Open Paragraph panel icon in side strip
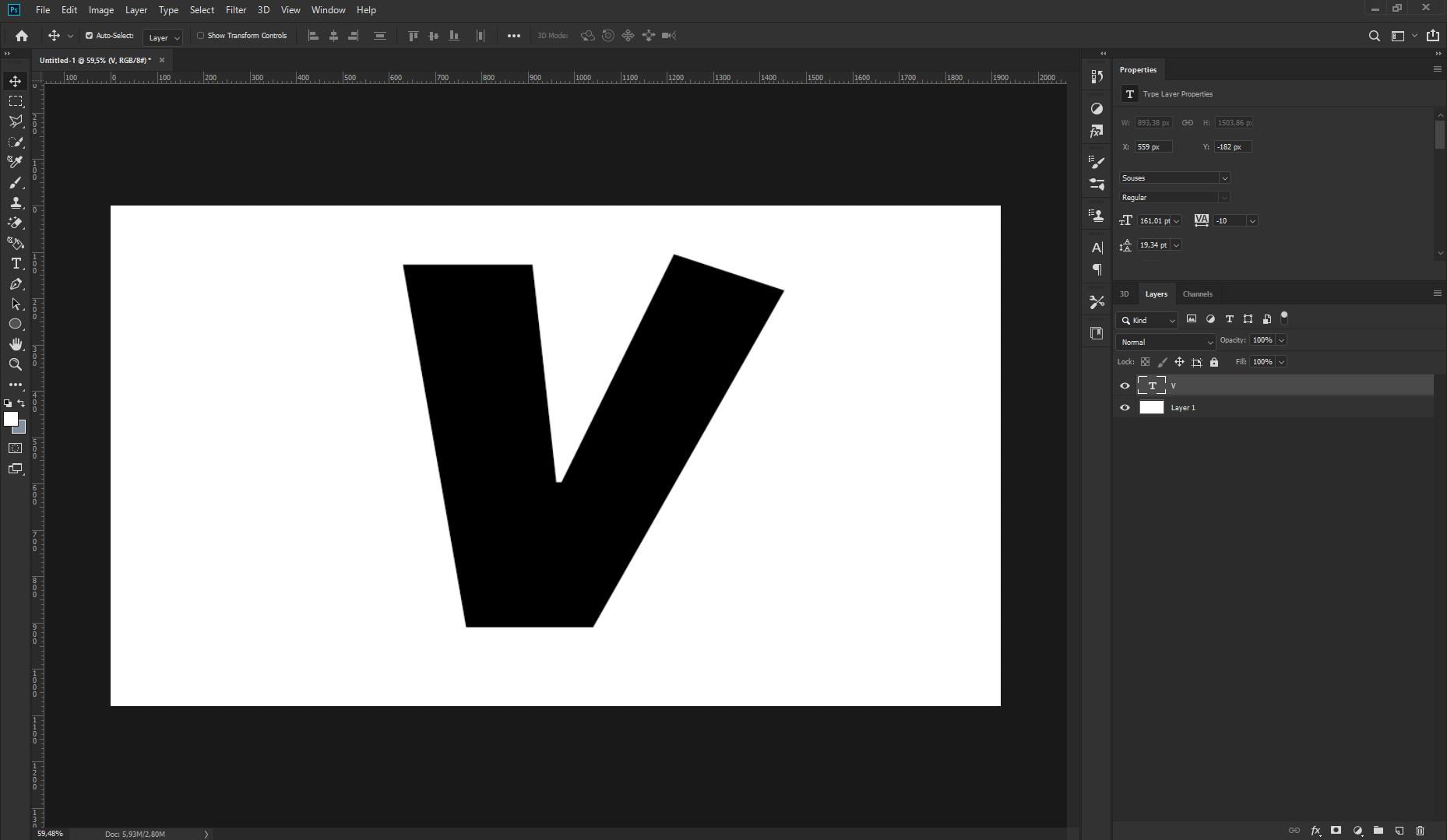 click(x=1097, y=269)
